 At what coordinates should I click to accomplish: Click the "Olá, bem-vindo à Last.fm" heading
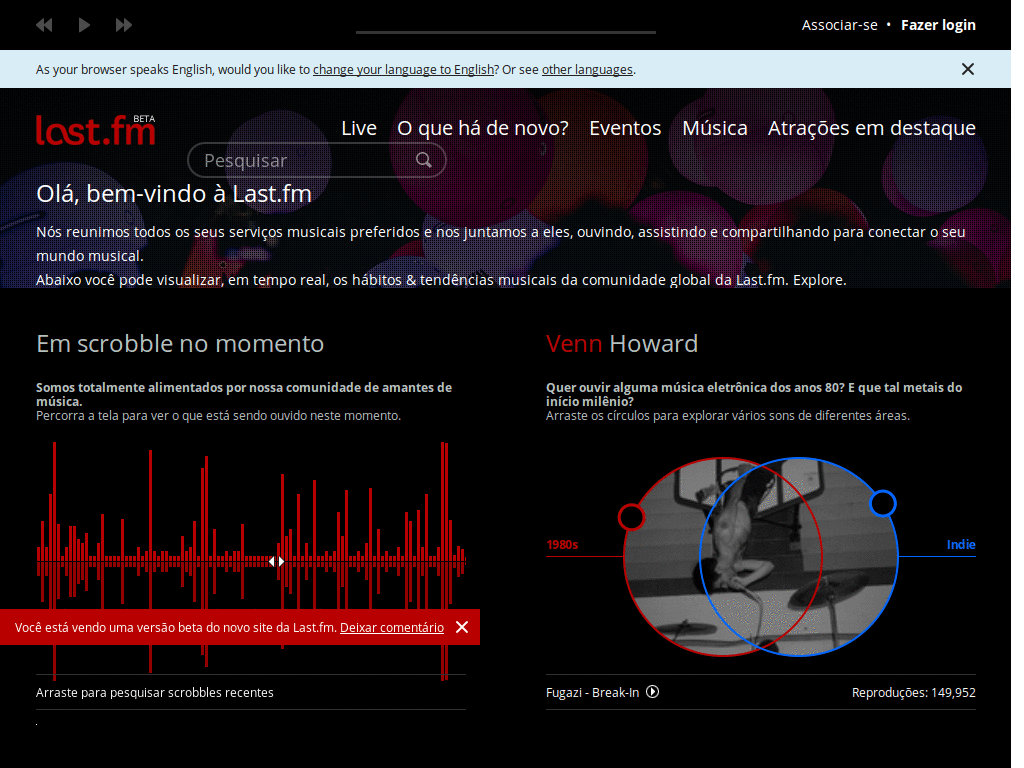click(x=174, y=194)
